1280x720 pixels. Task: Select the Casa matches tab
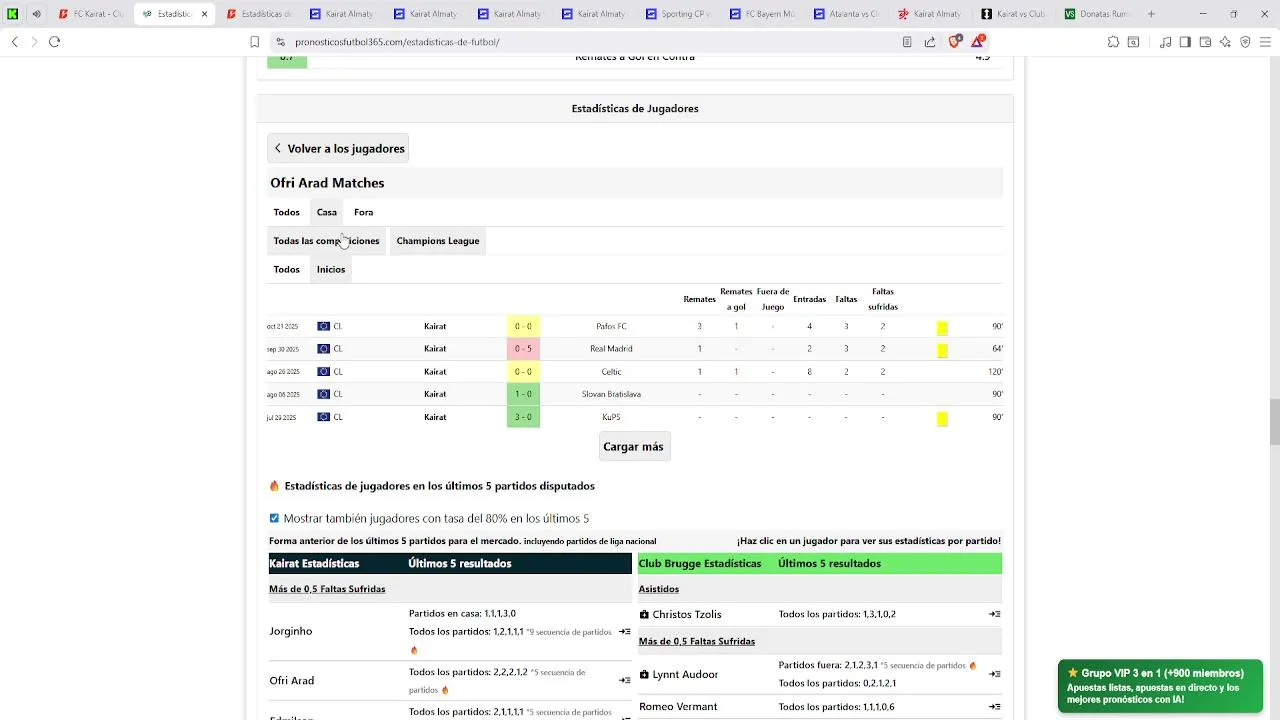coord(327,212)
